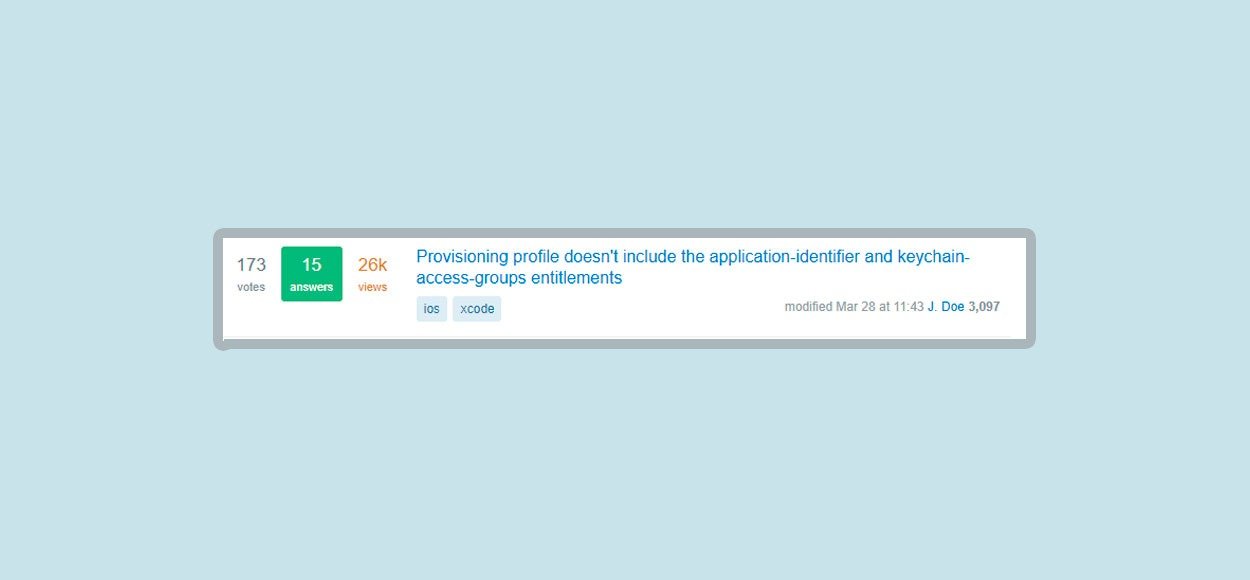Click the 173 vote count number
Viewport: 1250px width, 580px height.
pos(251,265)
